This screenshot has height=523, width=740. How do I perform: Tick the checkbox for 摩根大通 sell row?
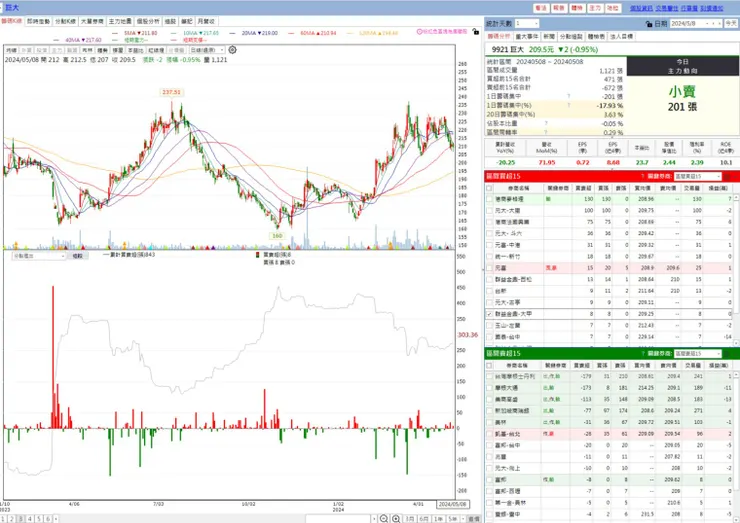(x=489, y=388)
